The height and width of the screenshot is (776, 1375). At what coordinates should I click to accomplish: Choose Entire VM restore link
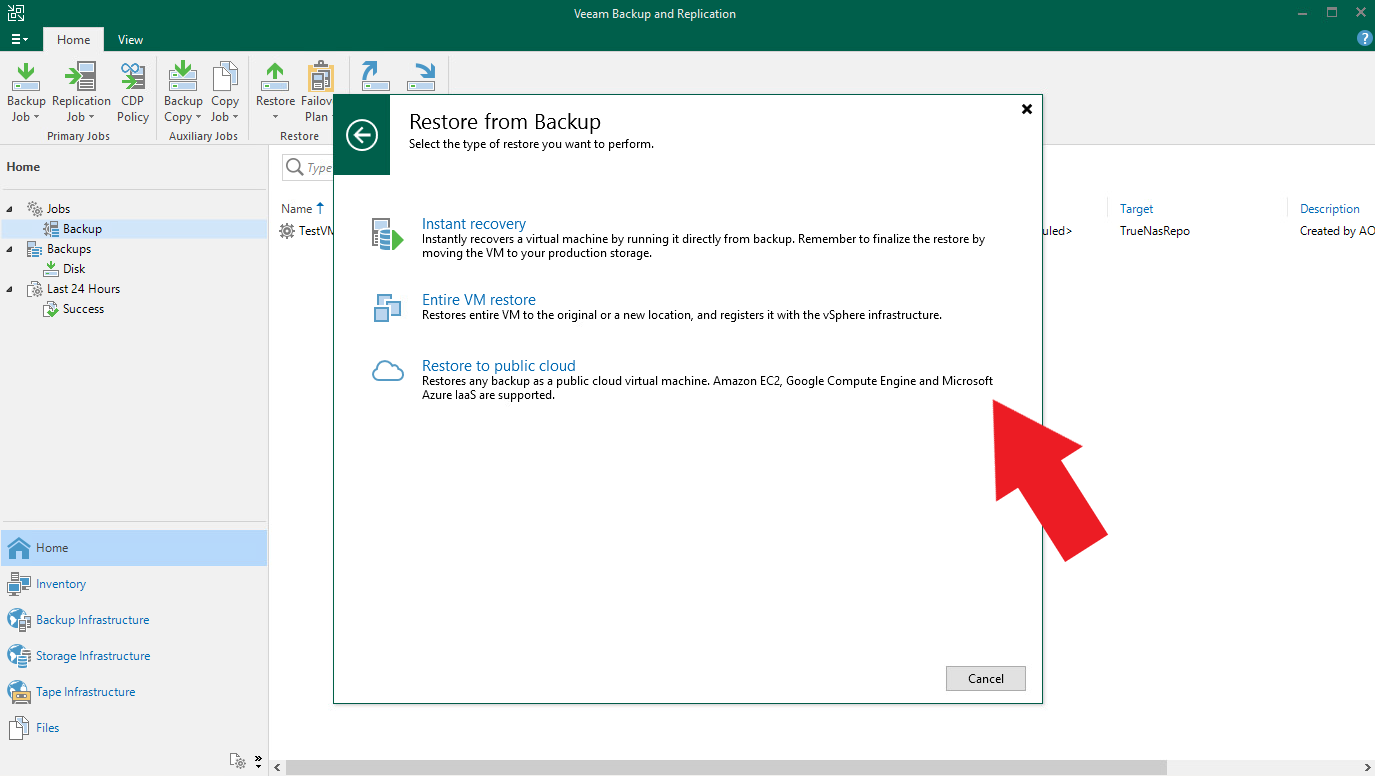(478, 300)
